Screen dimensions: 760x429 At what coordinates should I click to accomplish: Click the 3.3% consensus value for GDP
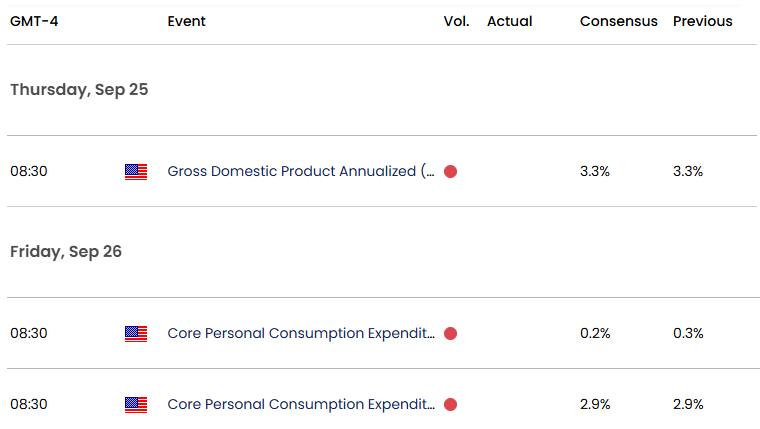pyautogui.click(x=595, y=171)
